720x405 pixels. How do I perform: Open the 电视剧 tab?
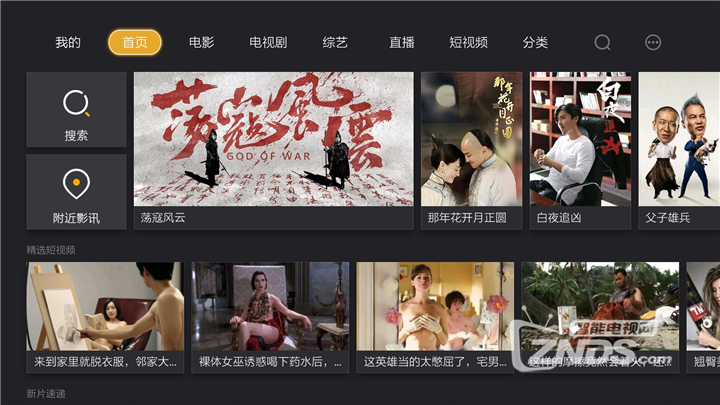click(268, 43)
